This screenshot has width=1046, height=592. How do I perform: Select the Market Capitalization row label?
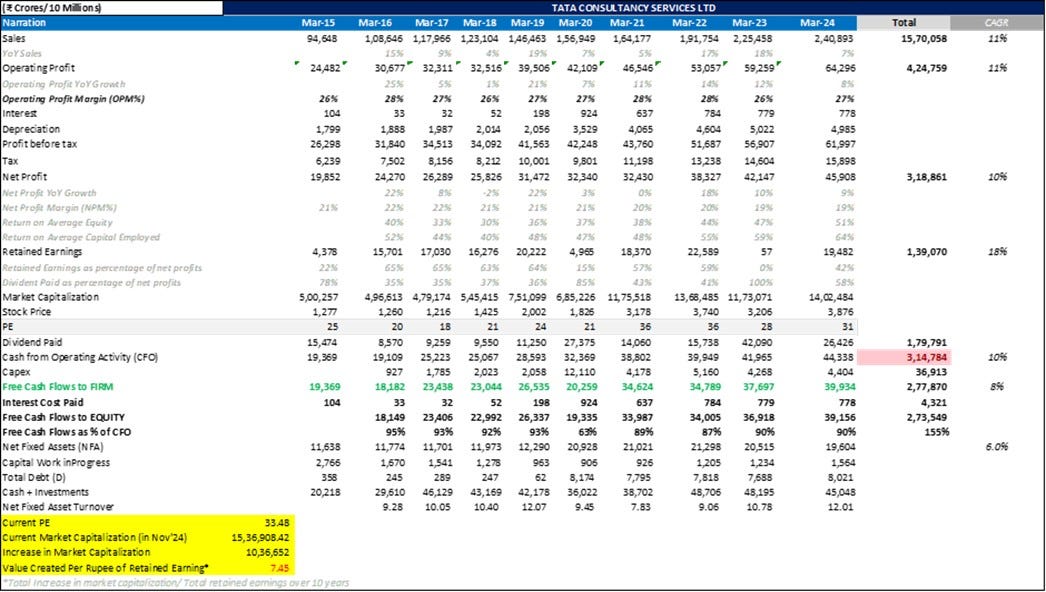point(50,297)
